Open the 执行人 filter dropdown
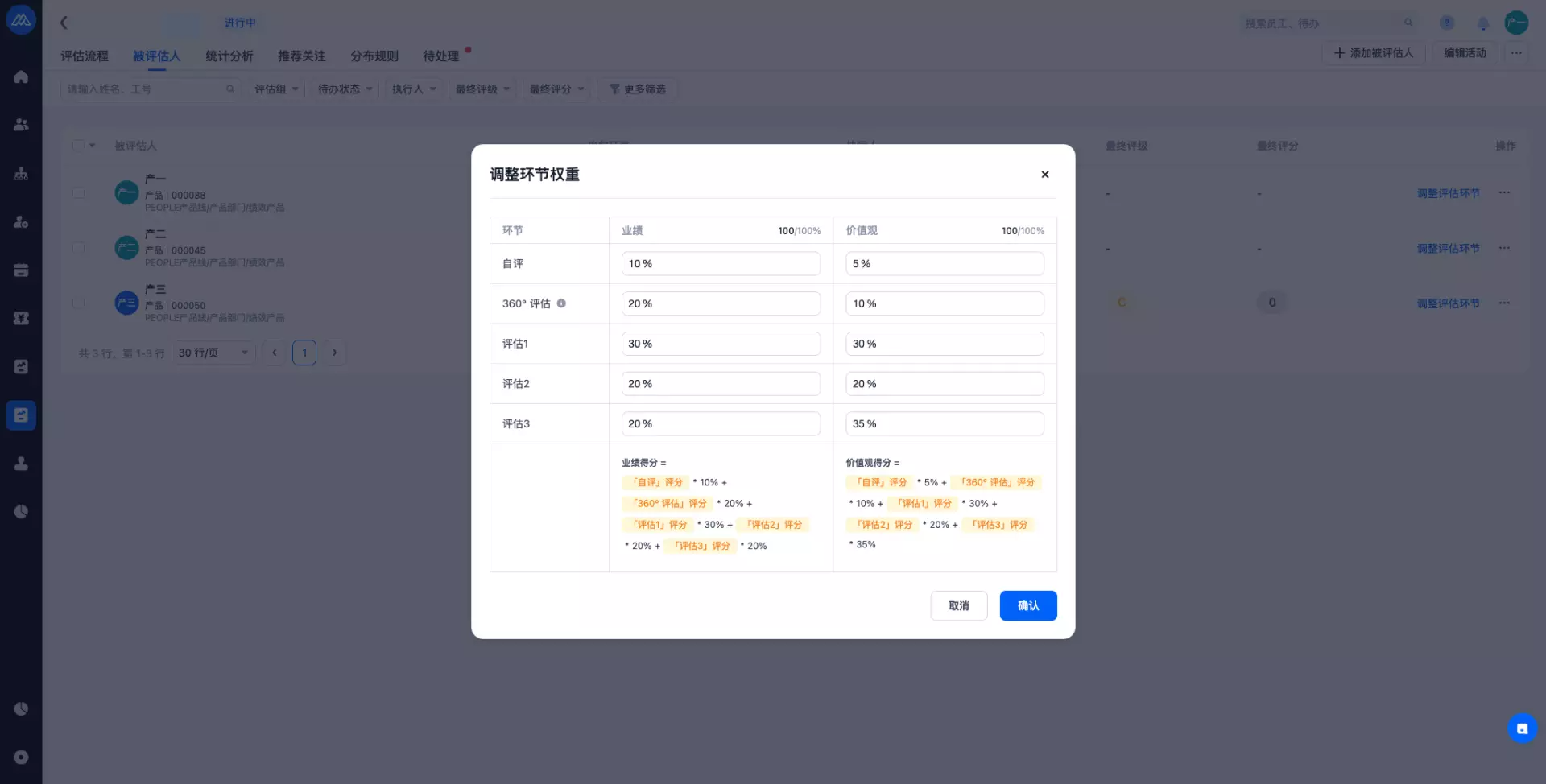 coord(414,89)
